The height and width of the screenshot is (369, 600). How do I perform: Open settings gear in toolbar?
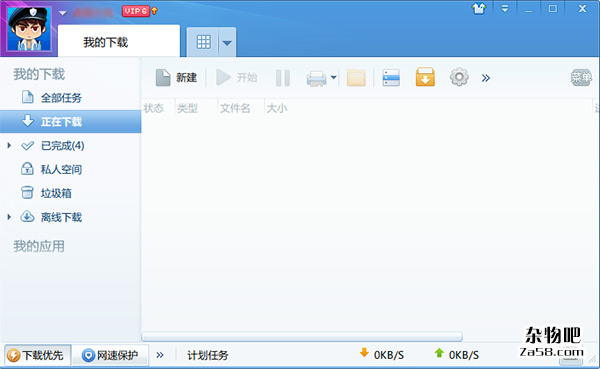pyautogui.click(x=459, y=77)
